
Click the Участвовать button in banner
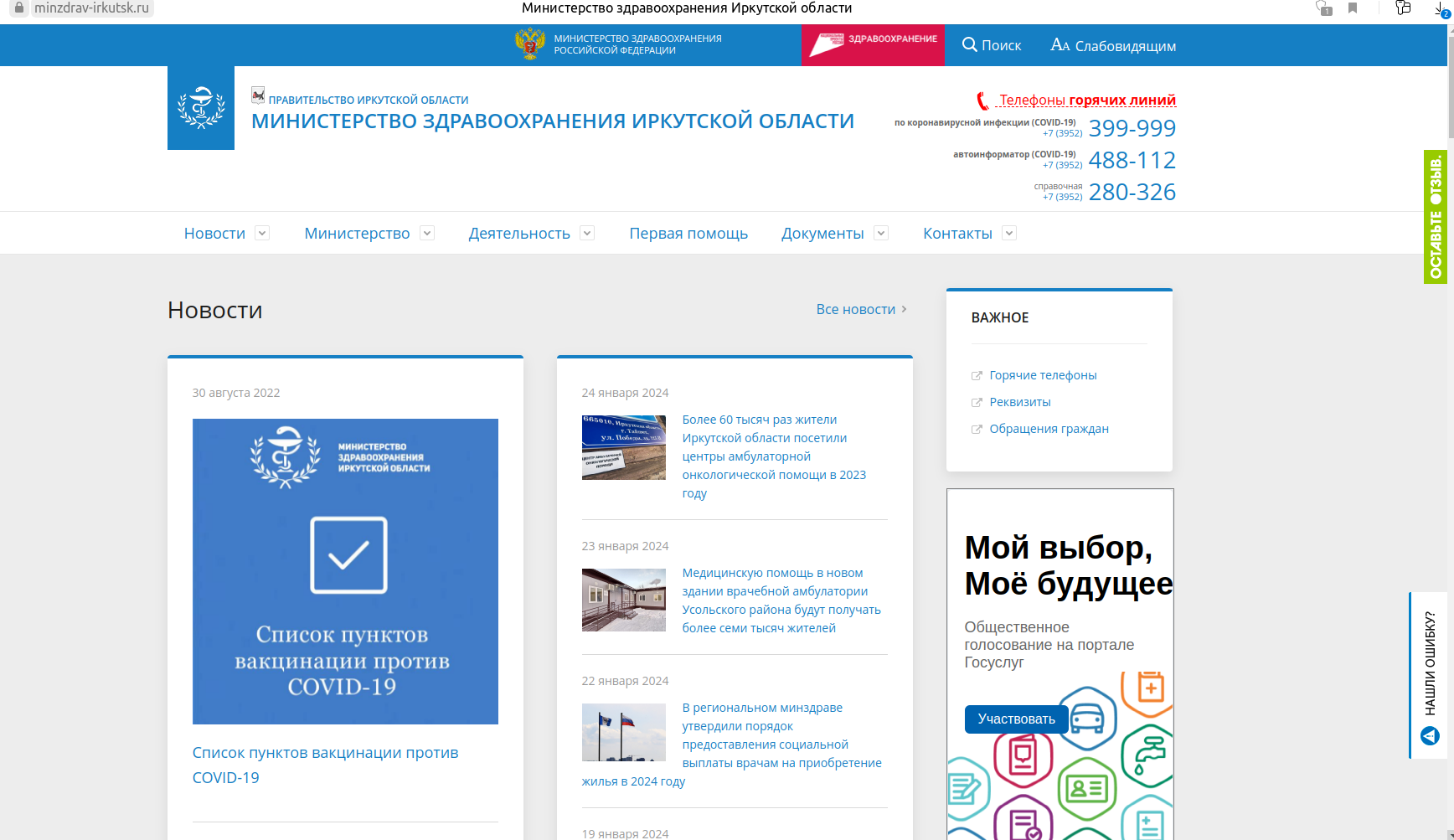click(1016, 719)
